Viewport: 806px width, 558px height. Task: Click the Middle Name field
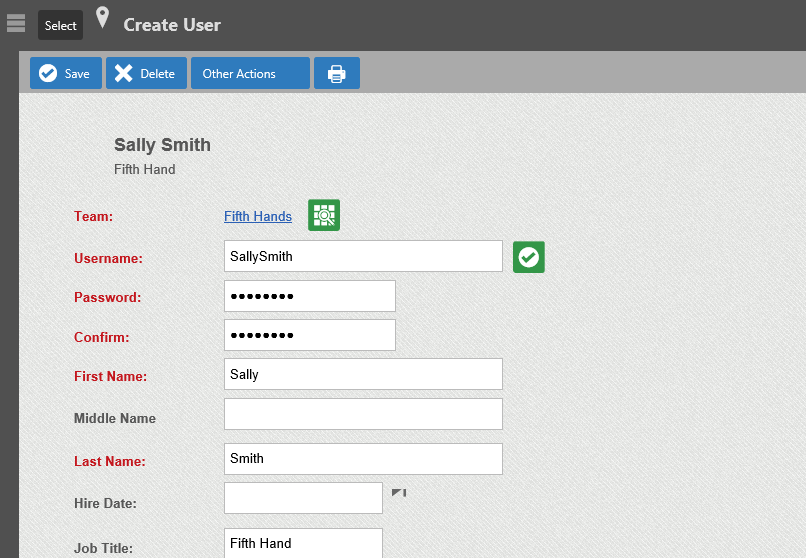click(363, 414)
